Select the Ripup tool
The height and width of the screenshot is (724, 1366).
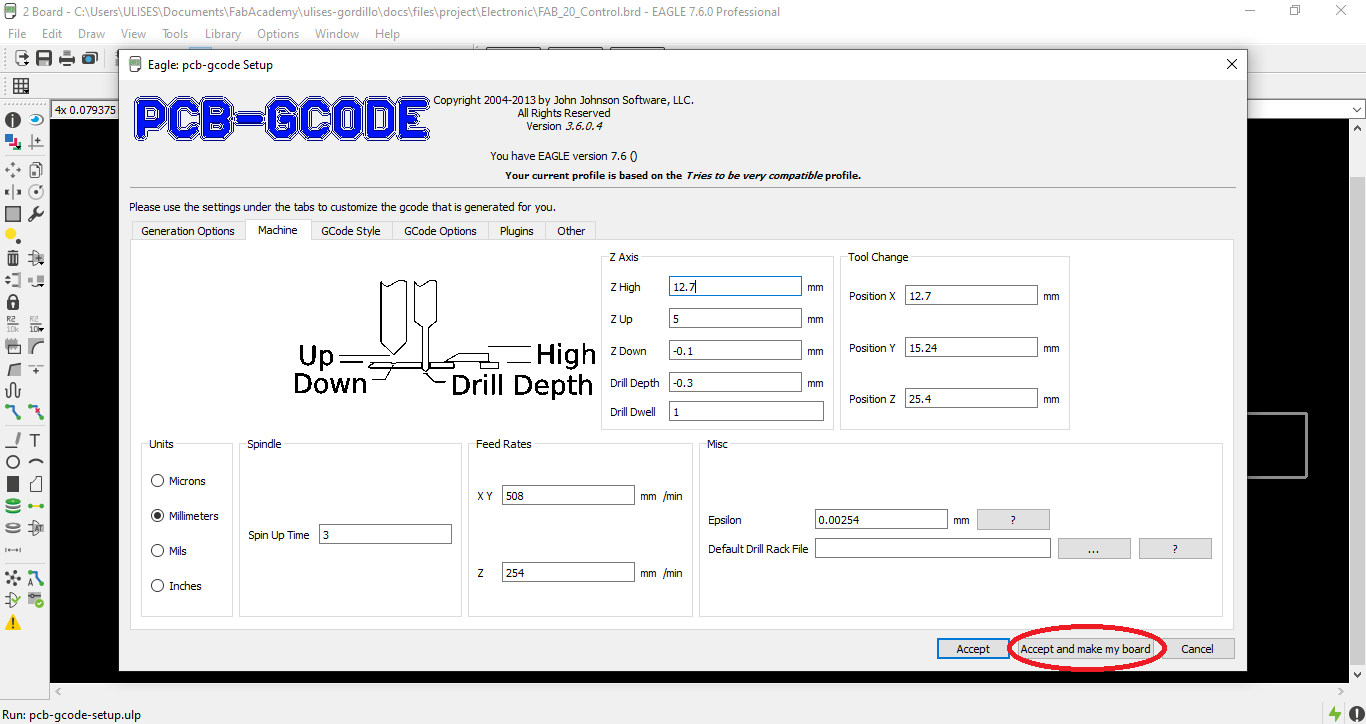coord(36,411)
